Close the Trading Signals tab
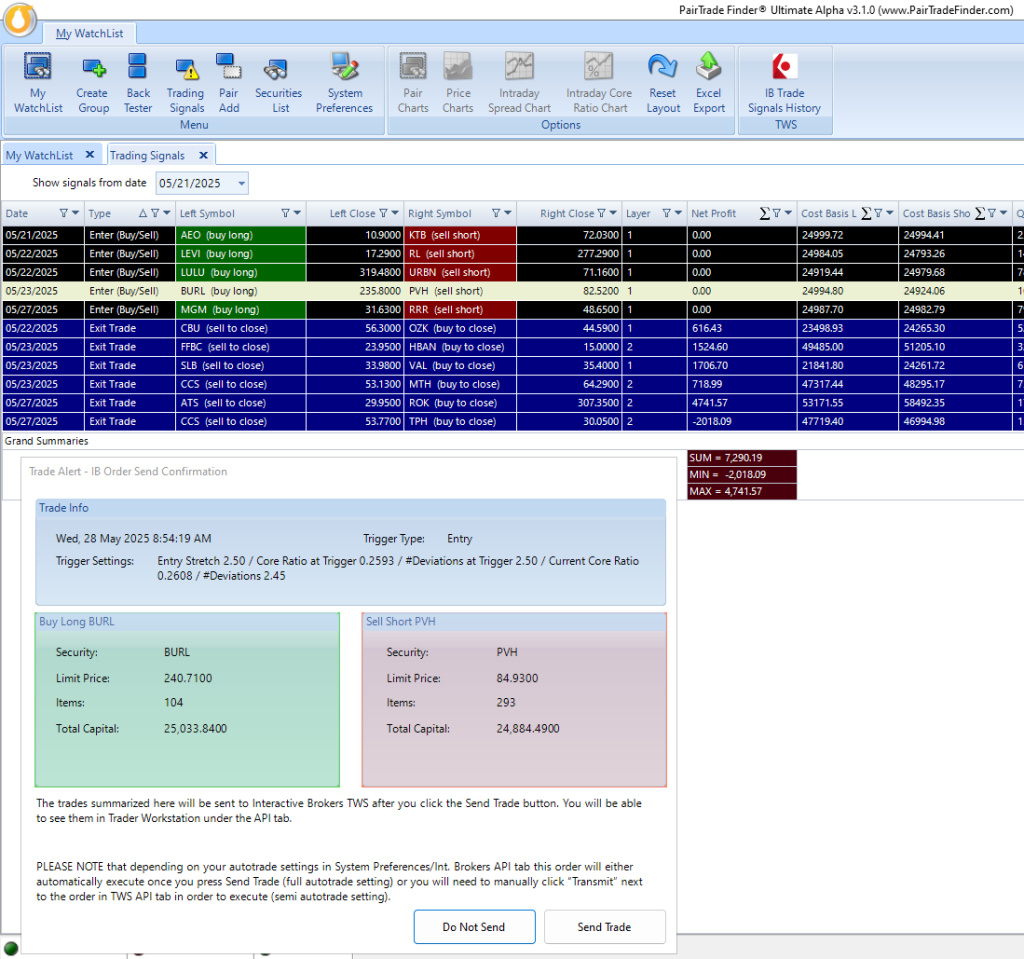Viewport: 1024px width, 959px height. [x=203, y=155]
